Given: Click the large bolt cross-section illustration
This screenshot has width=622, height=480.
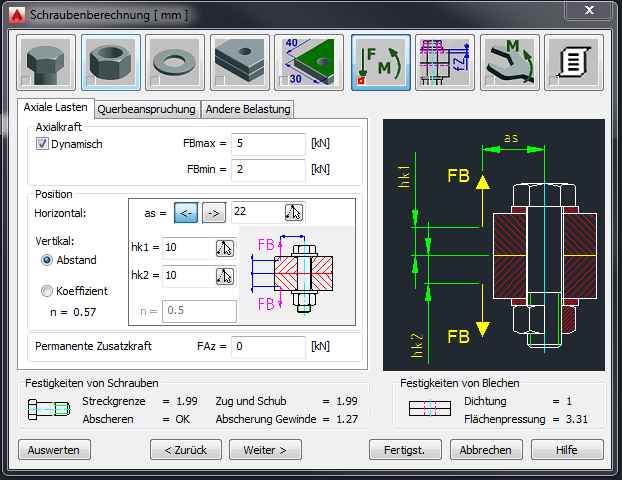Looking at the screenshot, I should pyautogui.click(x=493, y=245).
